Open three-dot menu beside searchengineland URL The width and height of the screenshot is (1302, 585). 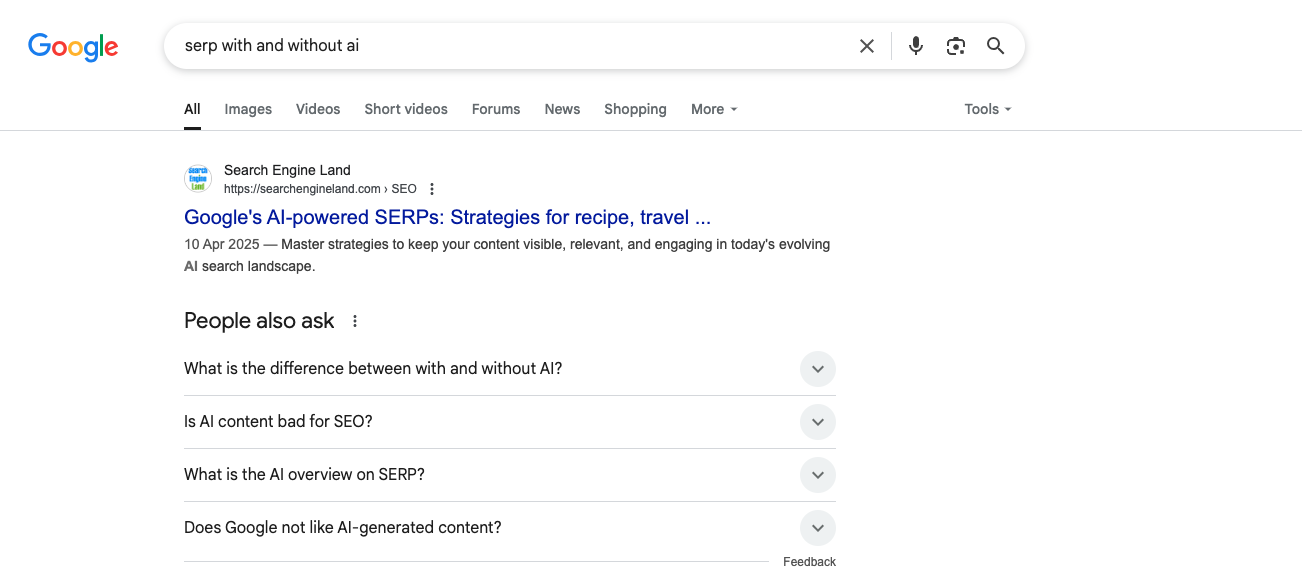432,189
